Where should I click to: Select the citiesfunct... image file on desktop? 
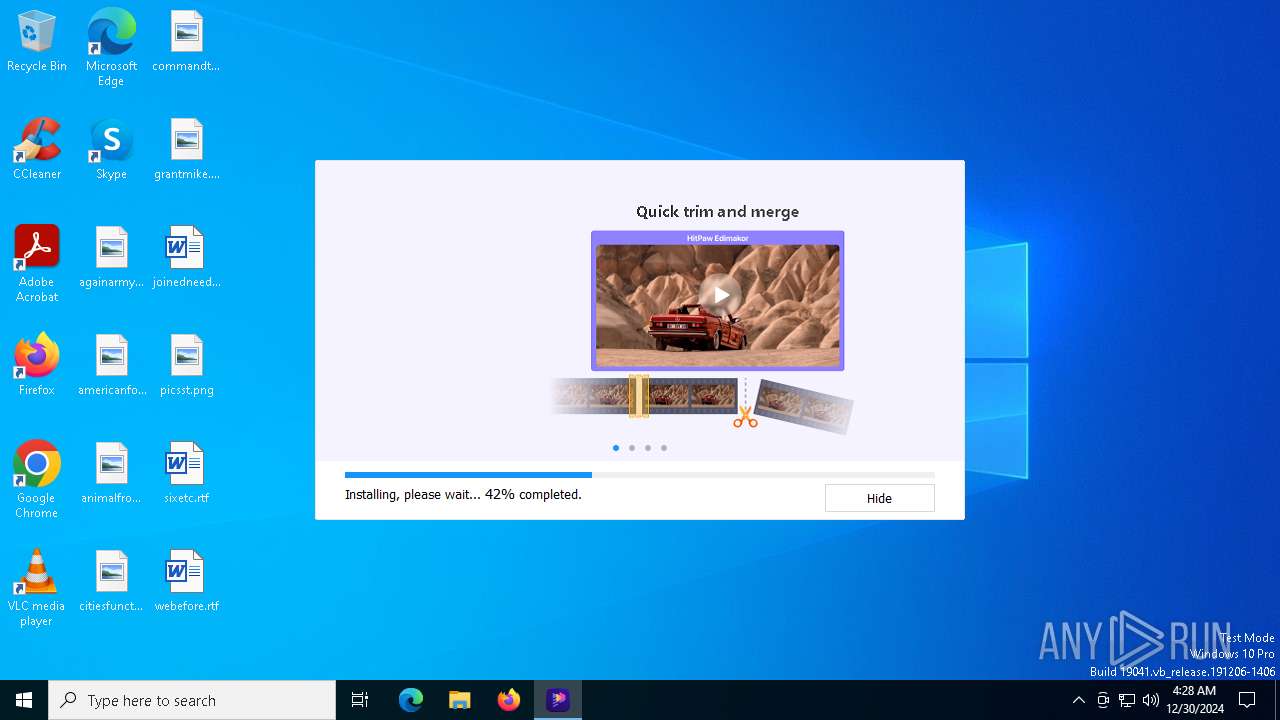coord(111,582)
